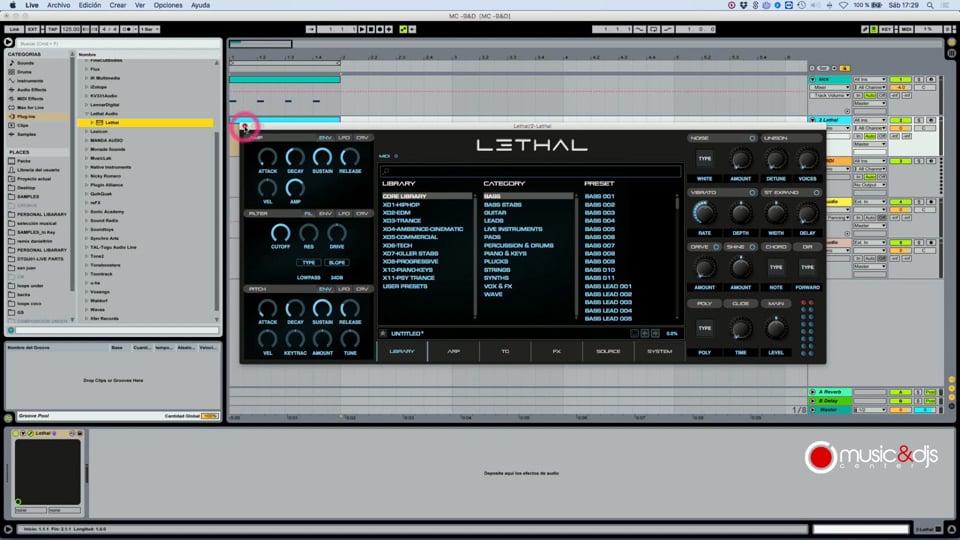The height and width of the screenshot is (540, 960).
Task: Load BASS LEAD 003 preset
Action: tap(608, 302)
